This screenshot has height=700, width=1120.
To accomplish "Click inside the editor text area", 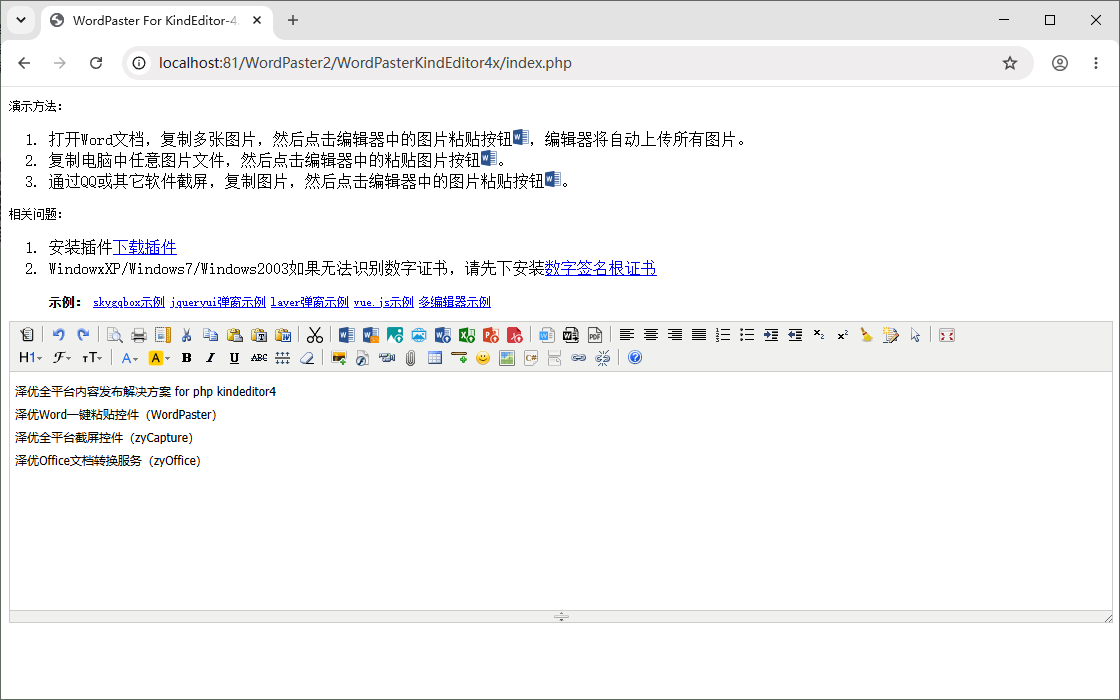I will click(561, 491).
